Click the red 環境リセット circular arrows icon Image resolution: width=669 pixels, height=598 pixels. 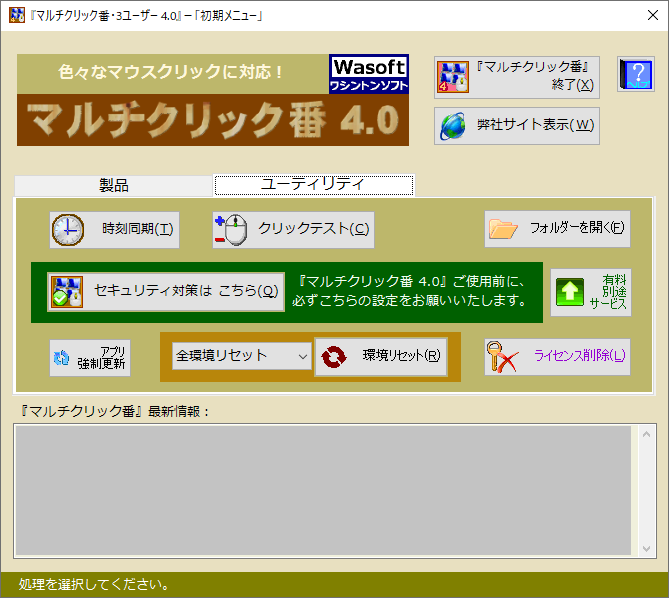(334, 356)
